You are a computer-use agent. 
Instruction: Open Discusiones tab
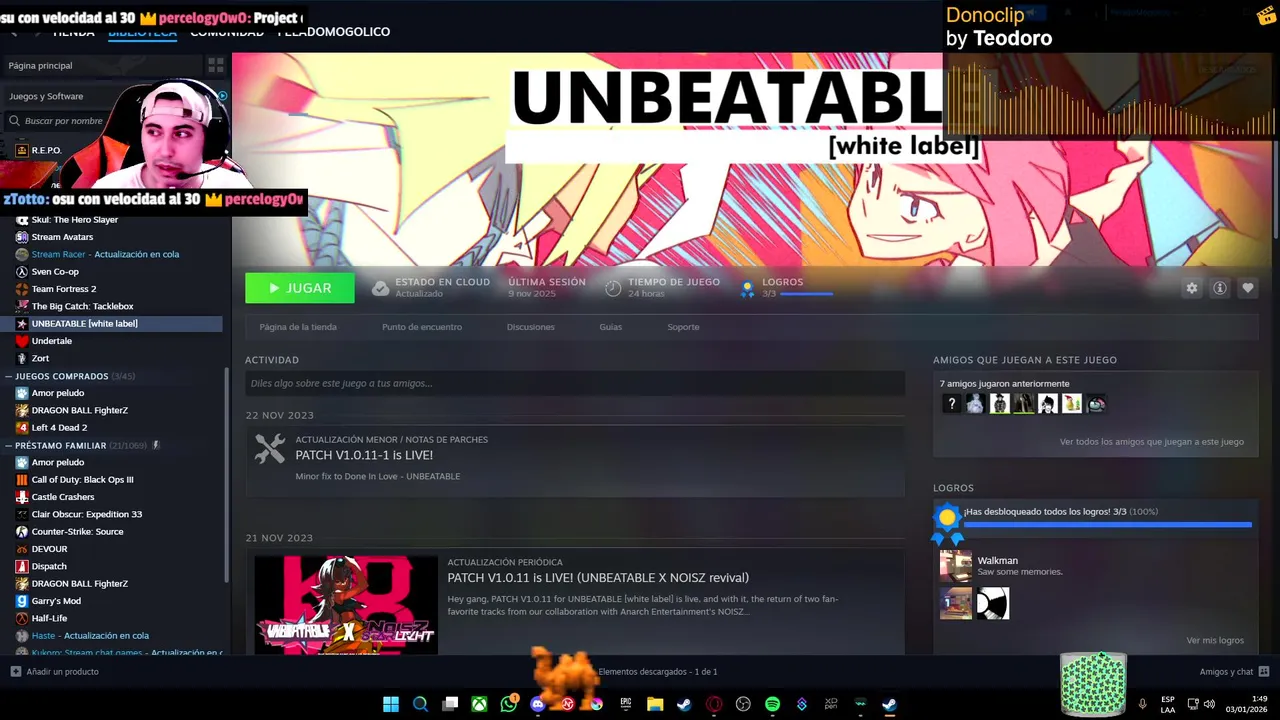click(x=531, y=327)
